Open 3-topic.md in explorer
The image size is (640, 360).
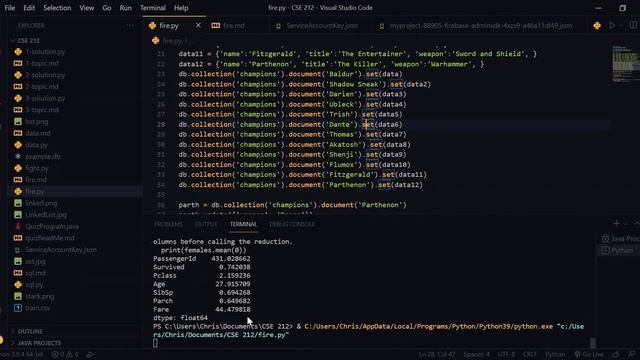pos(42,110)
